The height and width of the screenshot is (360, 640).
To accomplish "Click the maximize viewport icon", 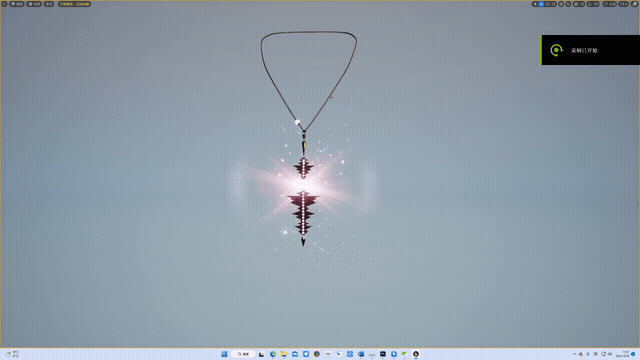I will click(x=635, y=4).
